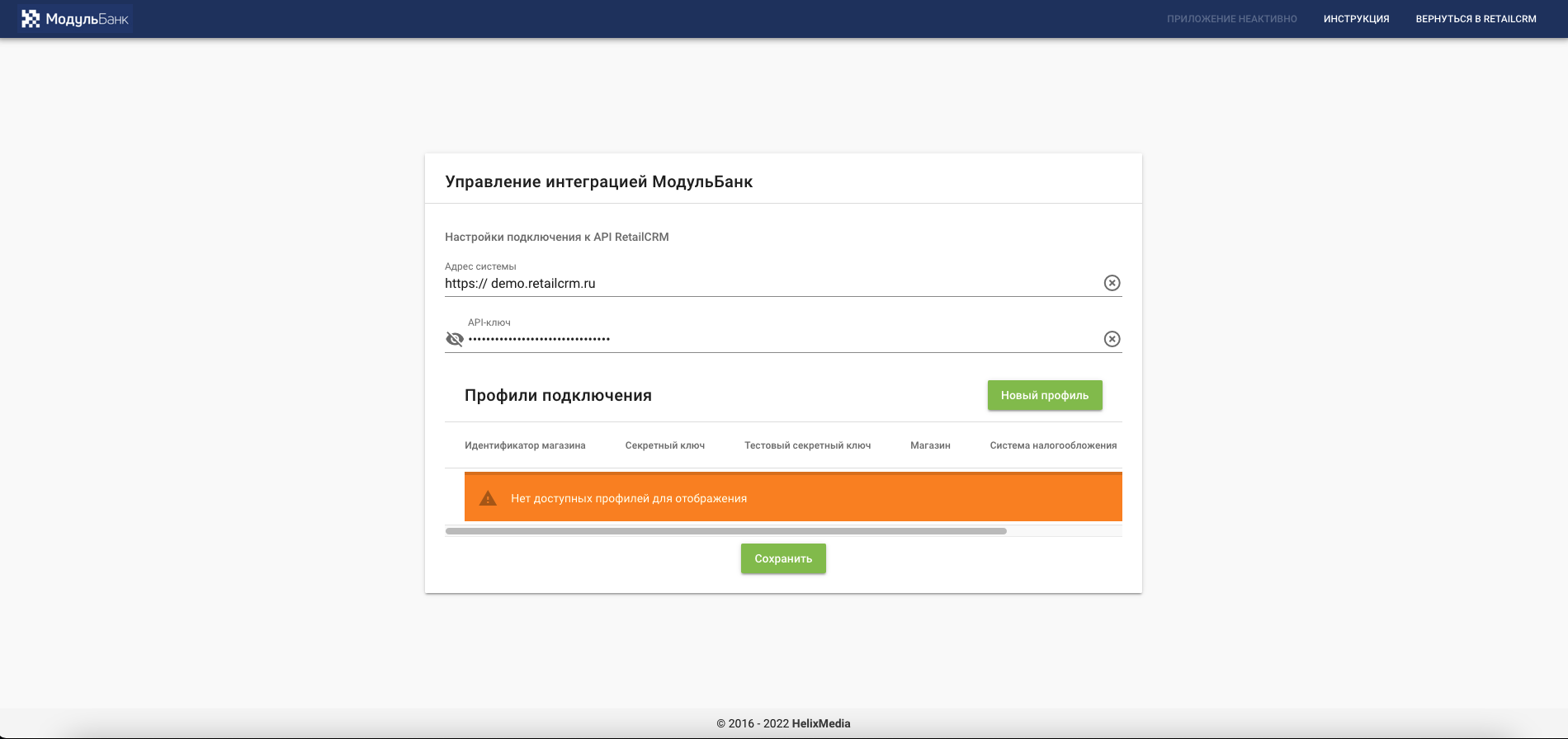Click Управление интеграцией МодульБанк title

[599, 181]
